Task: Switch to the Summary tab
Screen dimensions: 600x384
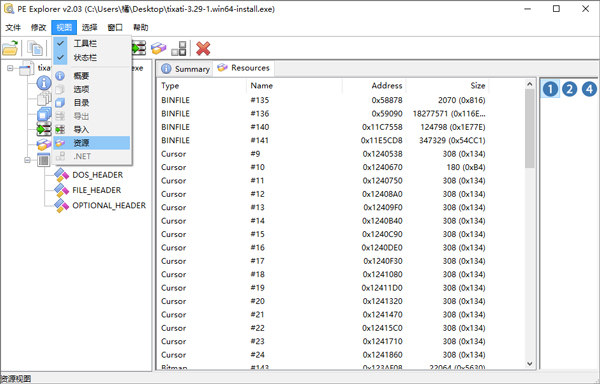Action: (185, 69)
